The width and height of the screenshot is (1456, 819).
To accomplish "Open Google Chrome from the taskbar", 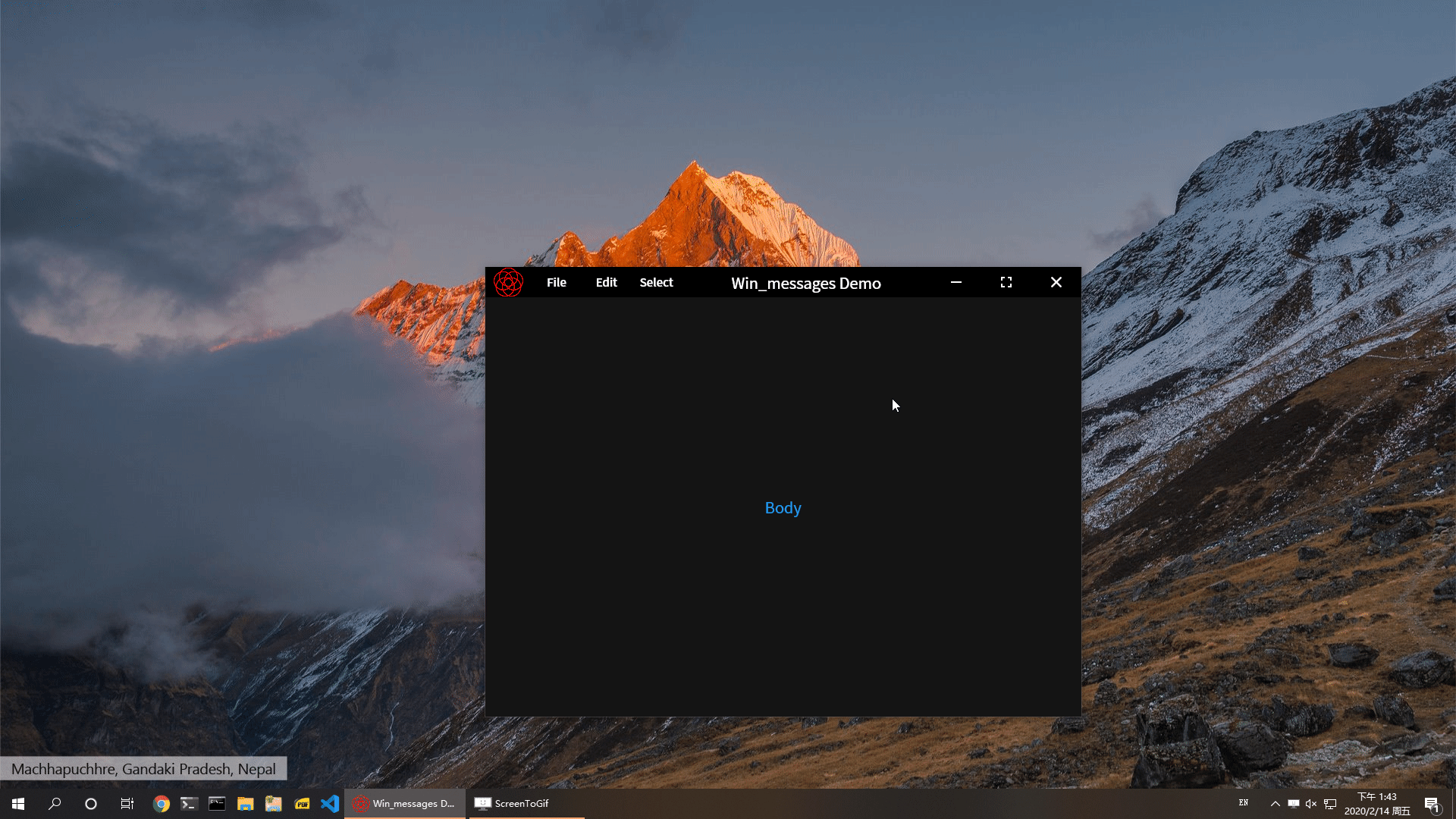I will pyautogui.click(x=161, y=804).
